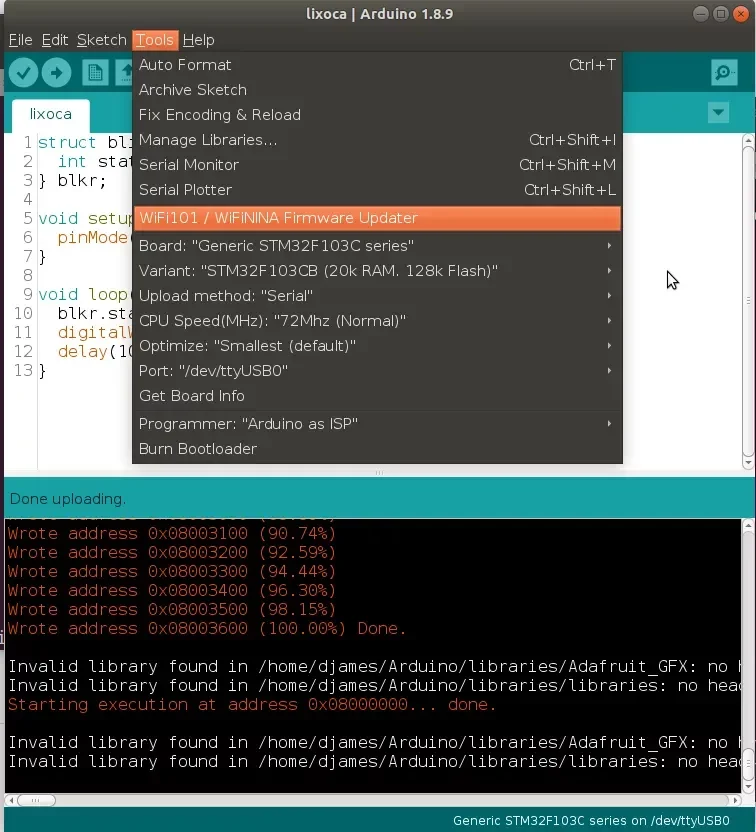Open WiFi101 / WiFiNINA Firmware Updater

(x=377, y=218)
